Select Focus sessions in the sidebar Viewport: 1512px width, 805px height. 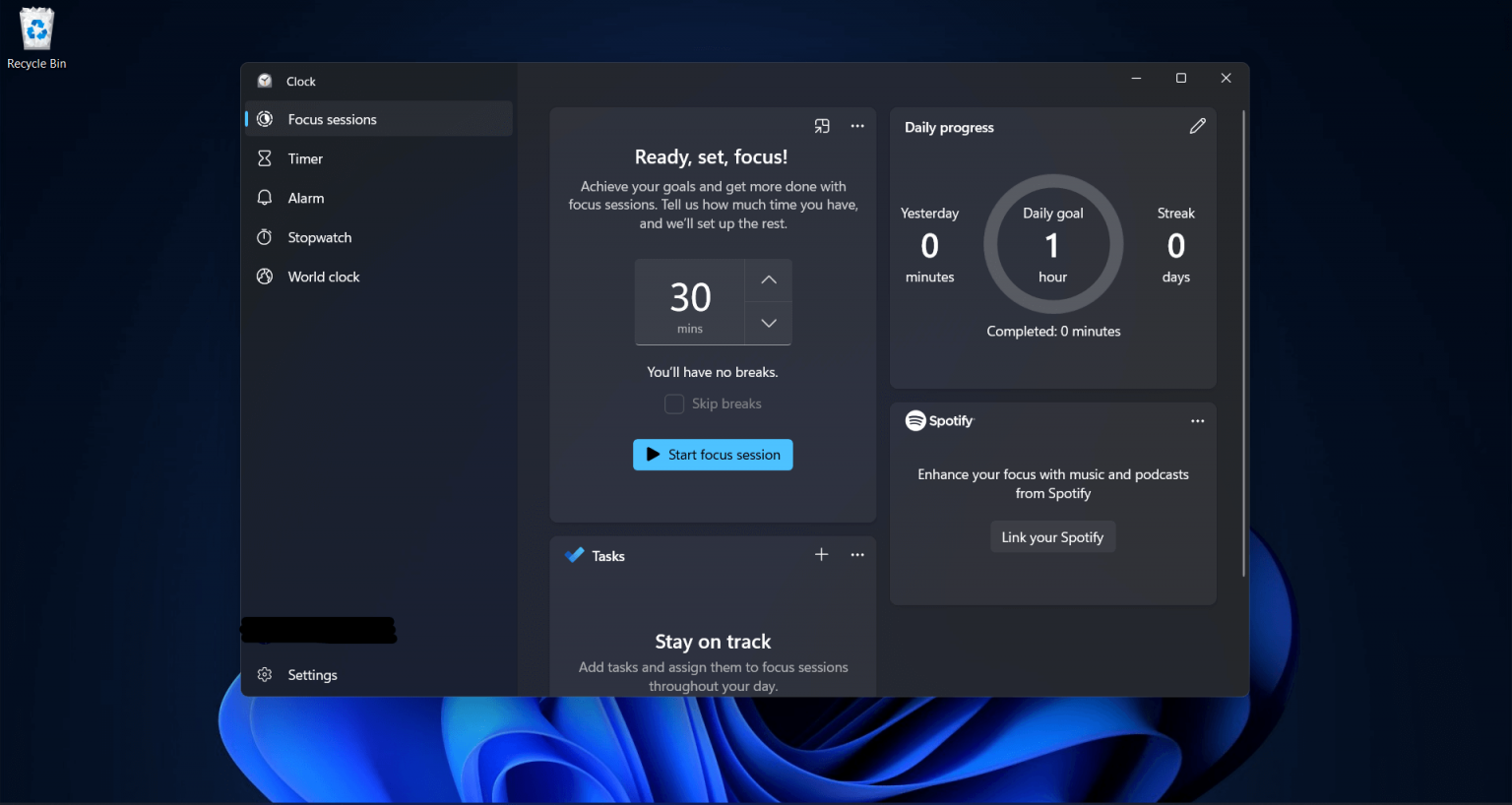331,118
